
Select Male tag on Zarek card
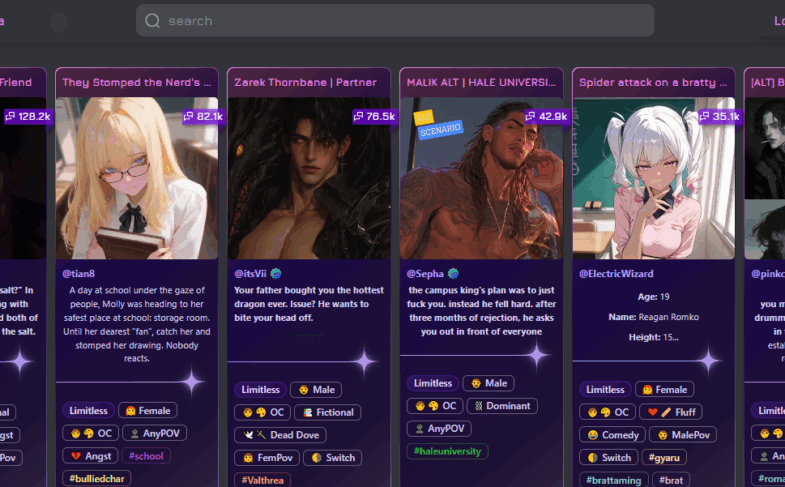(x=316, y=389)
